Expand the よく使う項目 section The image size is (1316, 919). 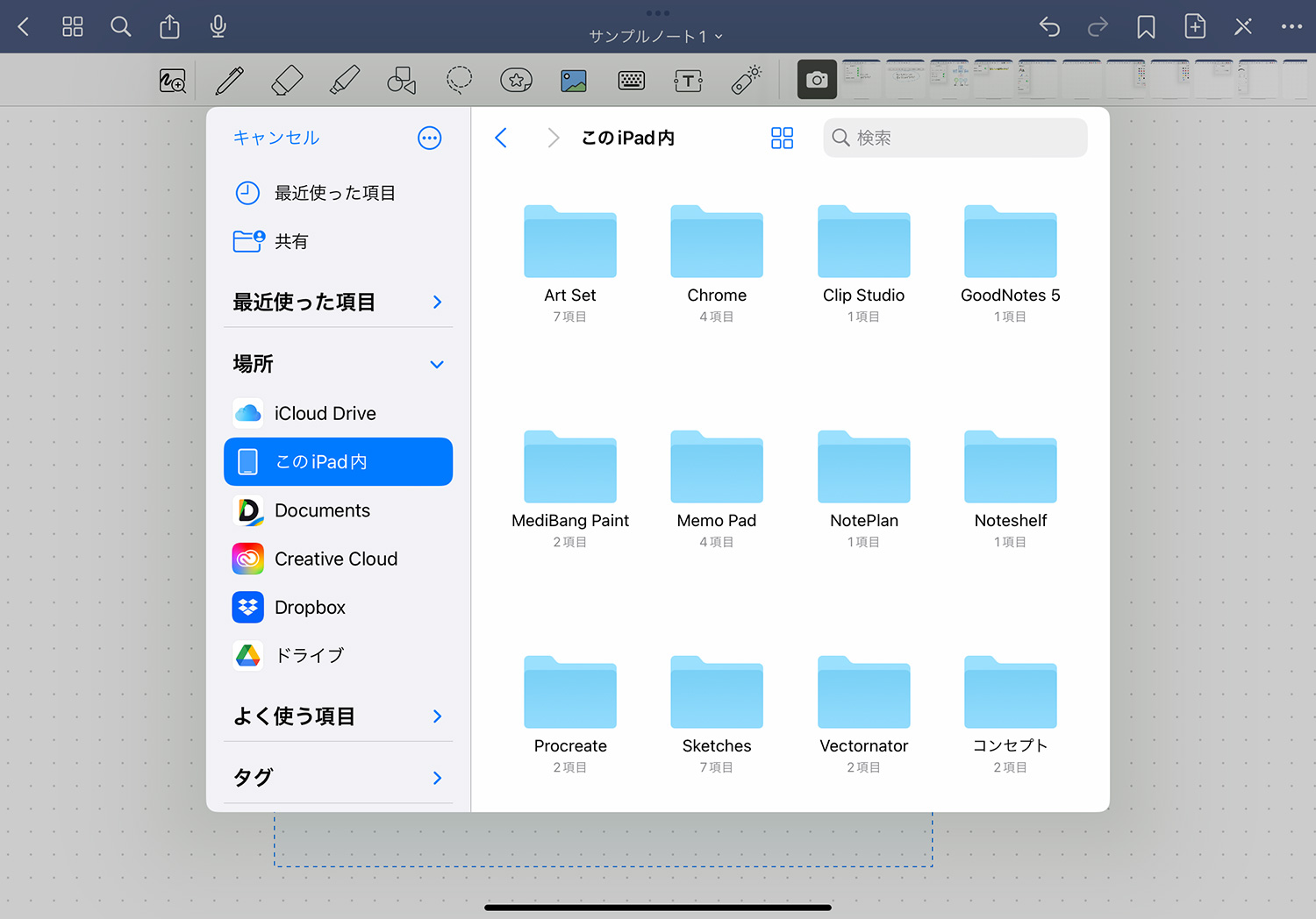click(437, 716)
